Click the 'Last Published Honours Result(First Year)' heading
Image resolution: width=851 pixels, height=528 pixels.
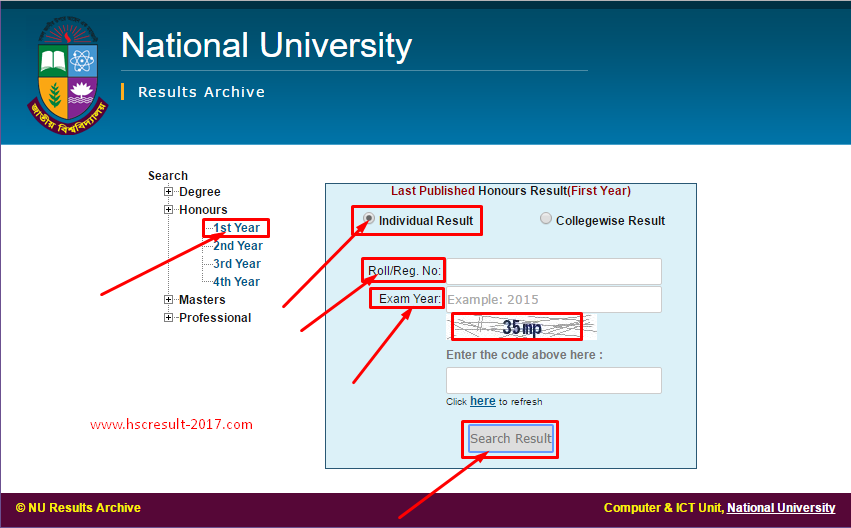coord(511,191)
